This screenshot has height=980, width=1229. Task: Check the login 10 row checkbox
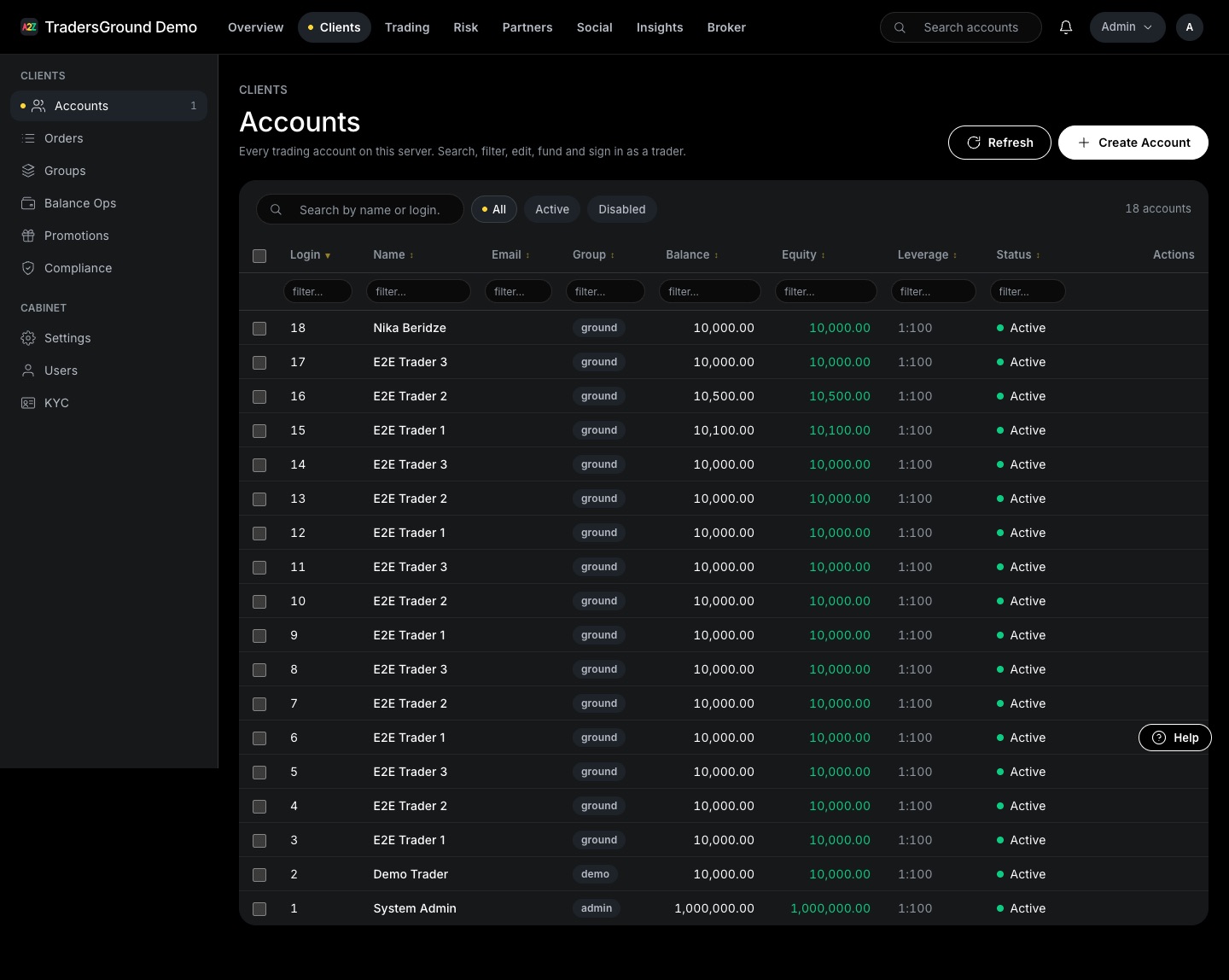pos(259,602)
